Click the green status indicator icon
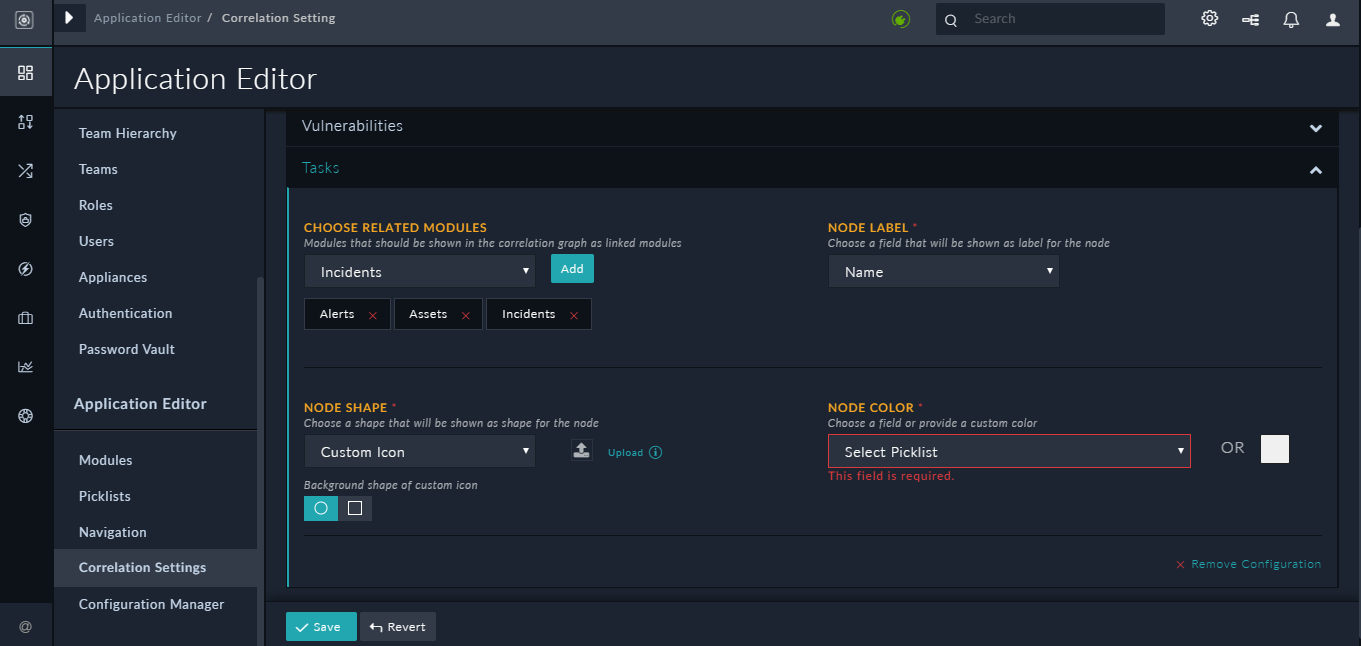The width and height of the screenshot is (1361, 646). click(x=901, y=19)
